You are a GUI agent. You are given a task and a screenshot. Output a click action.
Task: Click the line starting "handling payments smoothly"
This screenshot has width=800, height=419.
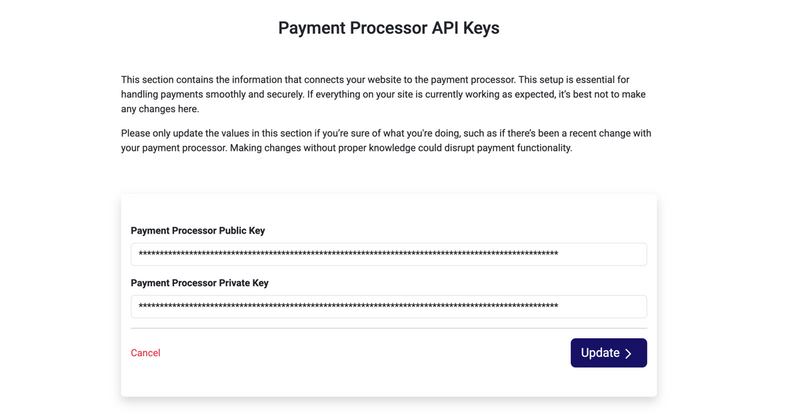tap(380, 94)
